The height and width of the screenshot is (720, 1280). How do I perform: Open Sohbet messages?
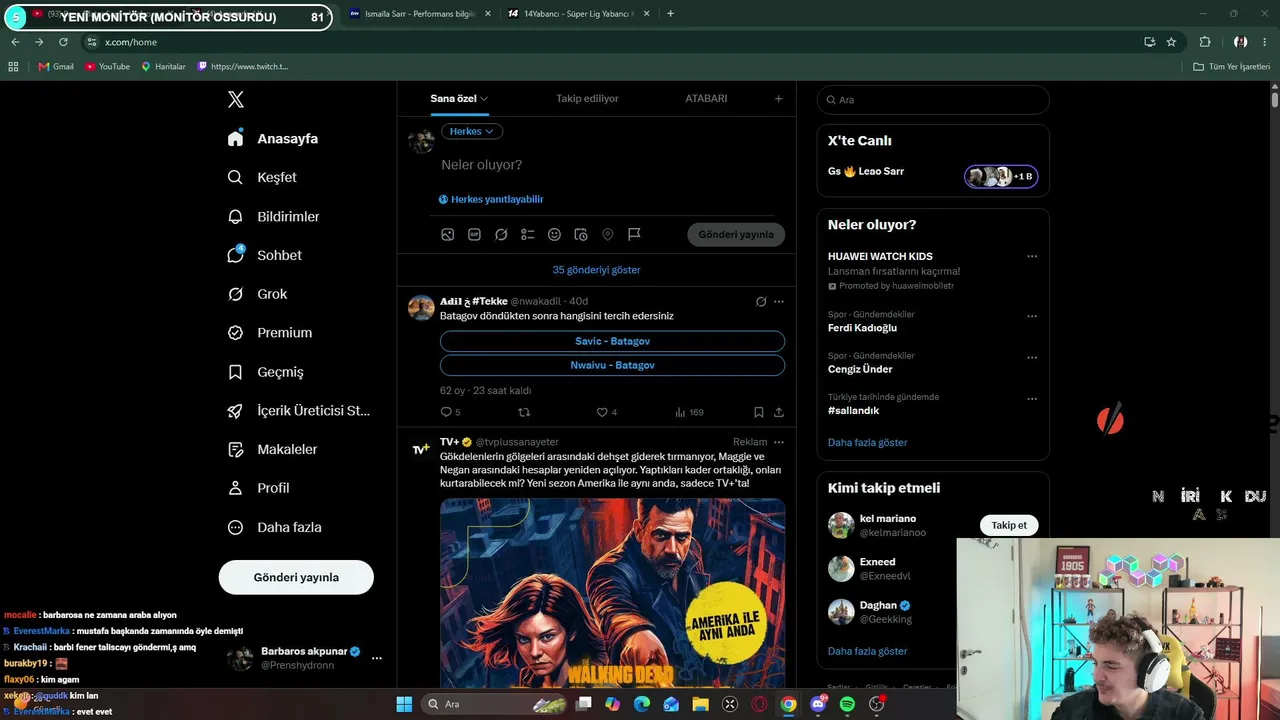click(264, 255)
